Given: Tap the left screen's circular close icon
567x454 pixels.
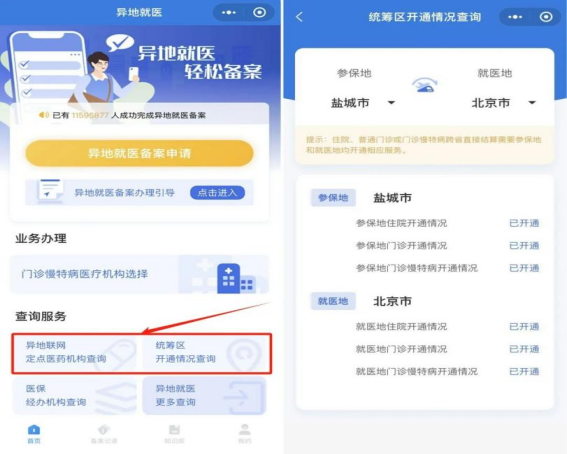Looking at the screenshot, I should tap(260, 13).
